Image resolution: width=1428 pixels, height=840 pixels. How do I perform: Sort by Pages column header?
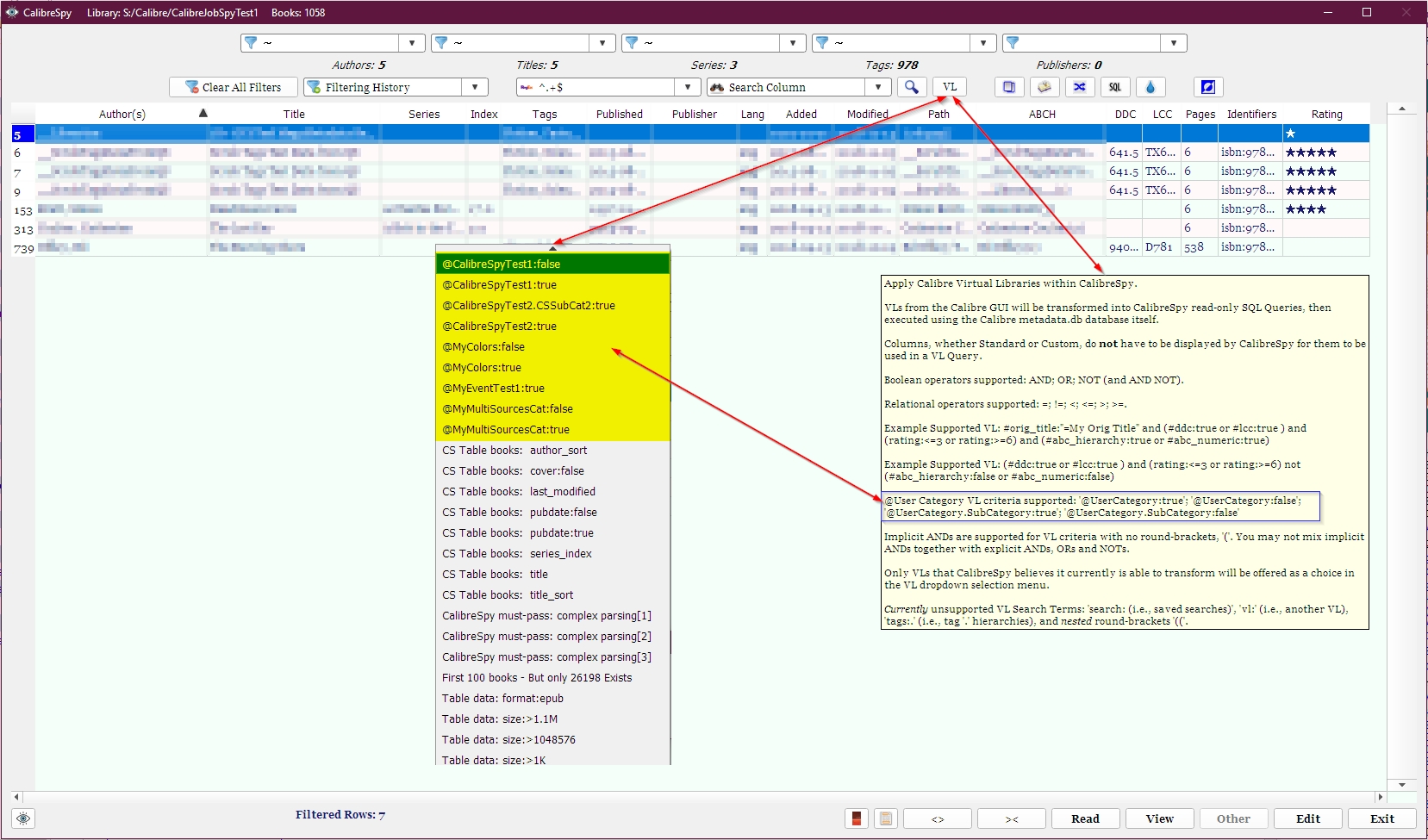pyautogui.click(x=1200, y=114)
